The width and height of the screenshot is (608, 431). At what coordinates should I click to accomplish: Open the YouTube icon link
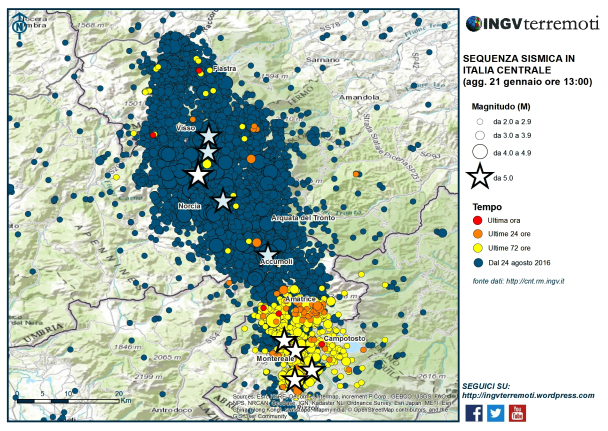517,413
